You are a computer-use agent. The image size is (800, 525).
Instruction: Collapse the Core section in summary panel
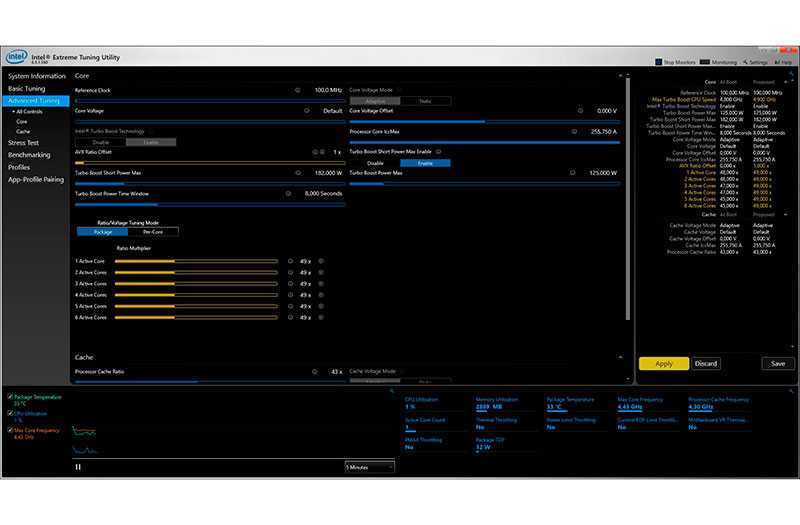710,81
